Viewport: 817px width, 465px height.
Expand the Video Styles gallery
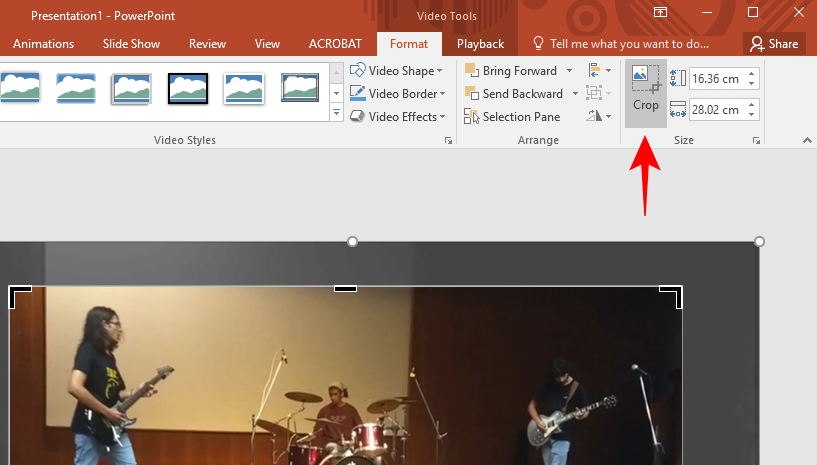coord(335,114)
